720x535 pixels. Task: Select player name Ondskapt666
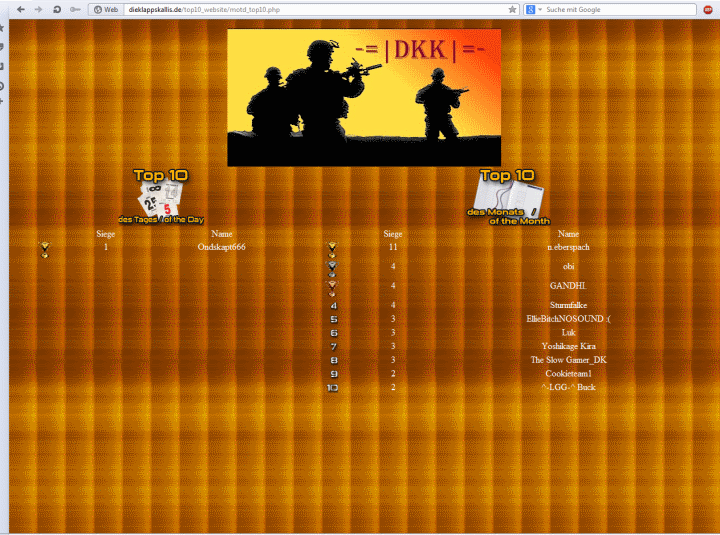tap(222, 247)
